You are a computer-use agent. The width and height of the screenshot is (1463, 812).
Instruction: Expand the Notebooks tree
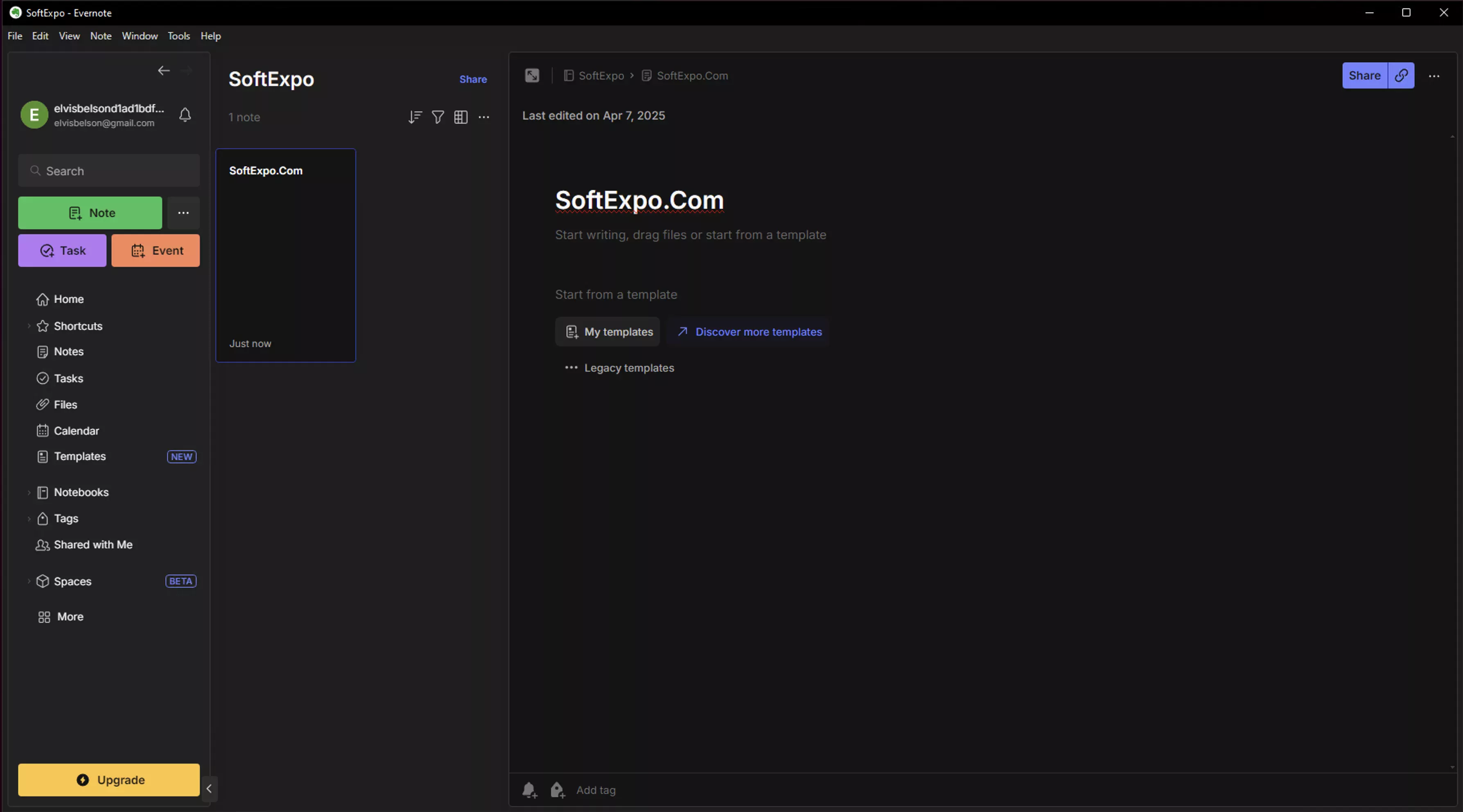pyautogui.click(x=29, y=492)
